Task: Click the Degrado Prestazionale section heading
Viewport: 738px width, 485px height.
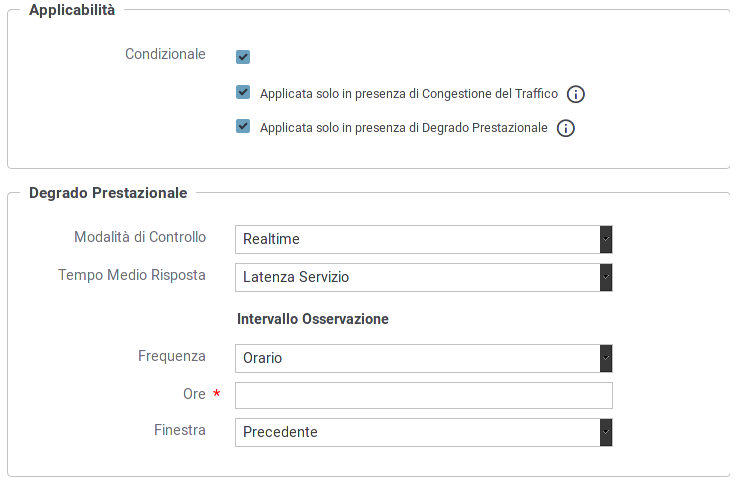Action: (x=108, y=193)
